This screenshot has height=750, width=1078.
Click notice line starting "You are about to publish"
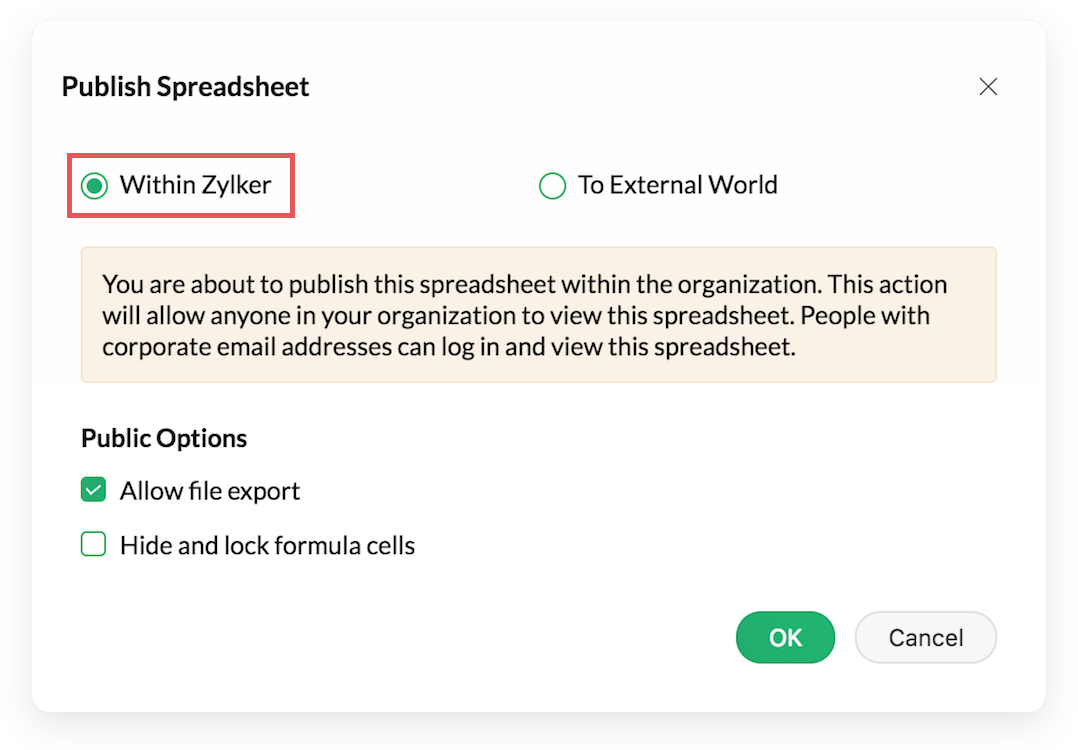coord(524,284)
